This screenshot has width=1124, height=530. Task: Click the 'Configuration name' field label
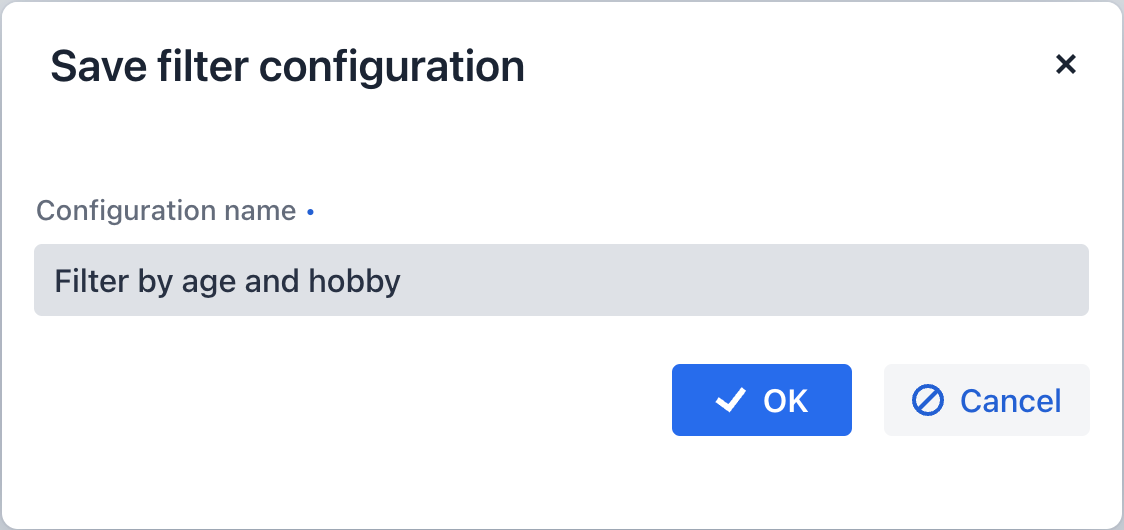pyautogui.click(x=166, y=211)
